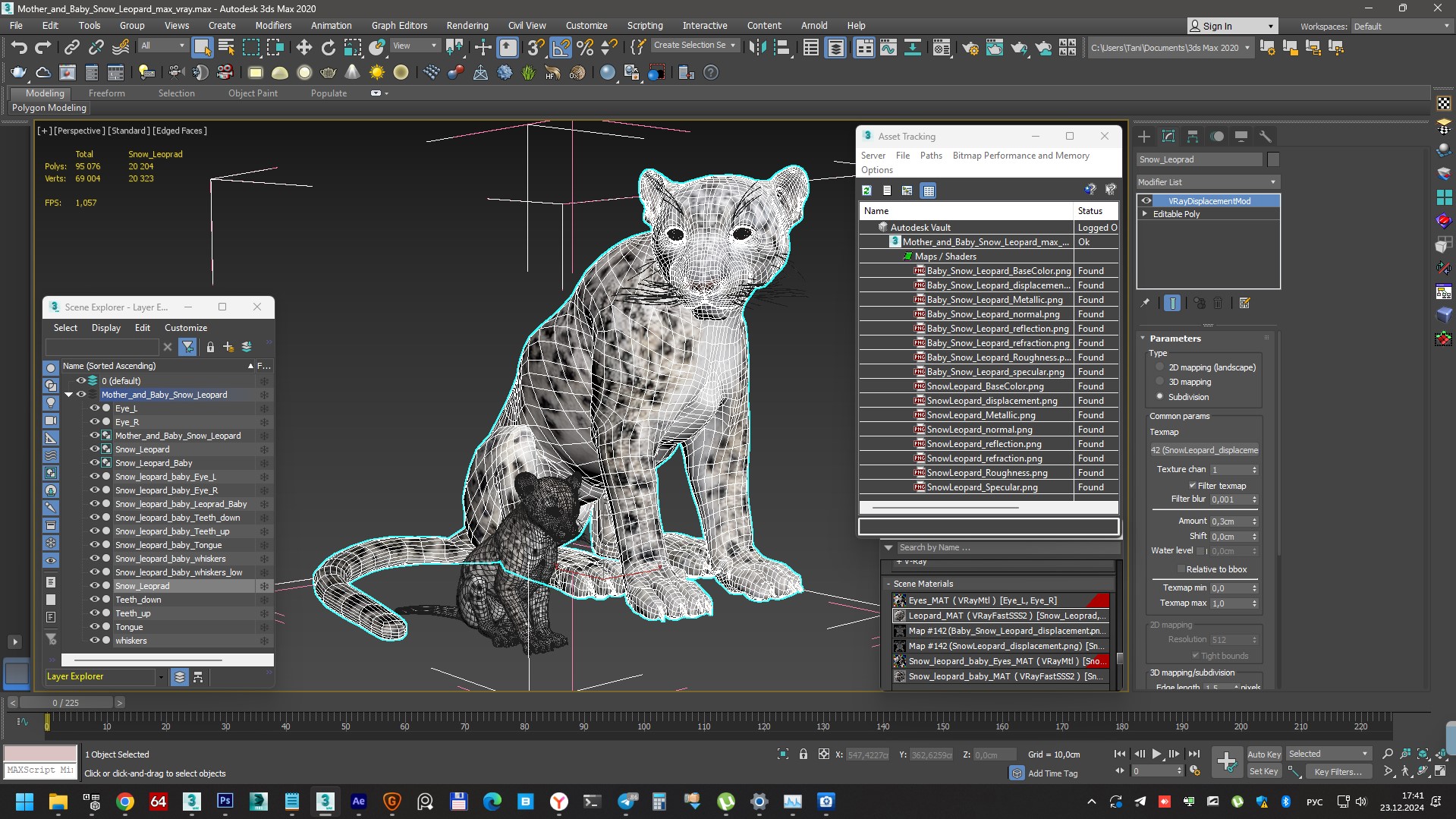Image resolution: width=1456 pixels, height=819 pixels.
Task: Activate the Select and Rotate tool
Action: (x=328, y=48)
